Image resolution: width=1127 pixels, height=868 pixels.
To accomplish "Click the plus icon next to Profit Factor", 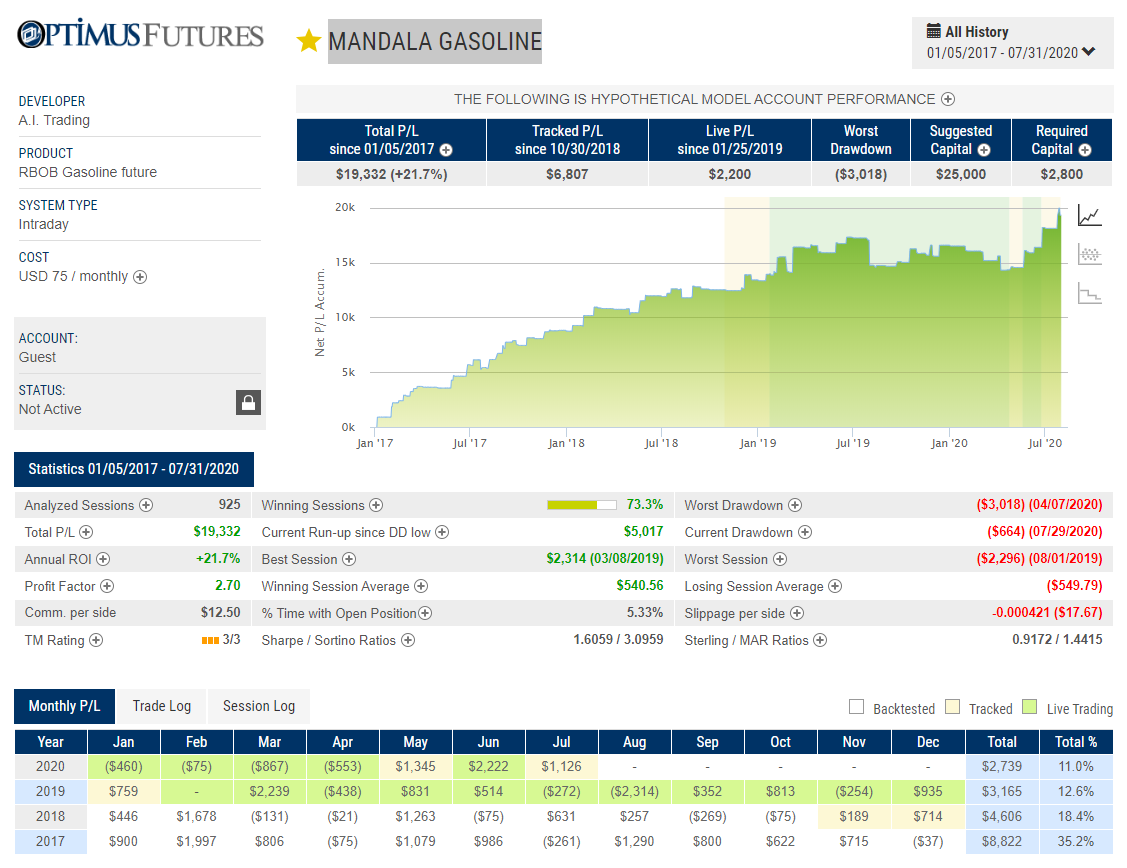I will point(107,586).
